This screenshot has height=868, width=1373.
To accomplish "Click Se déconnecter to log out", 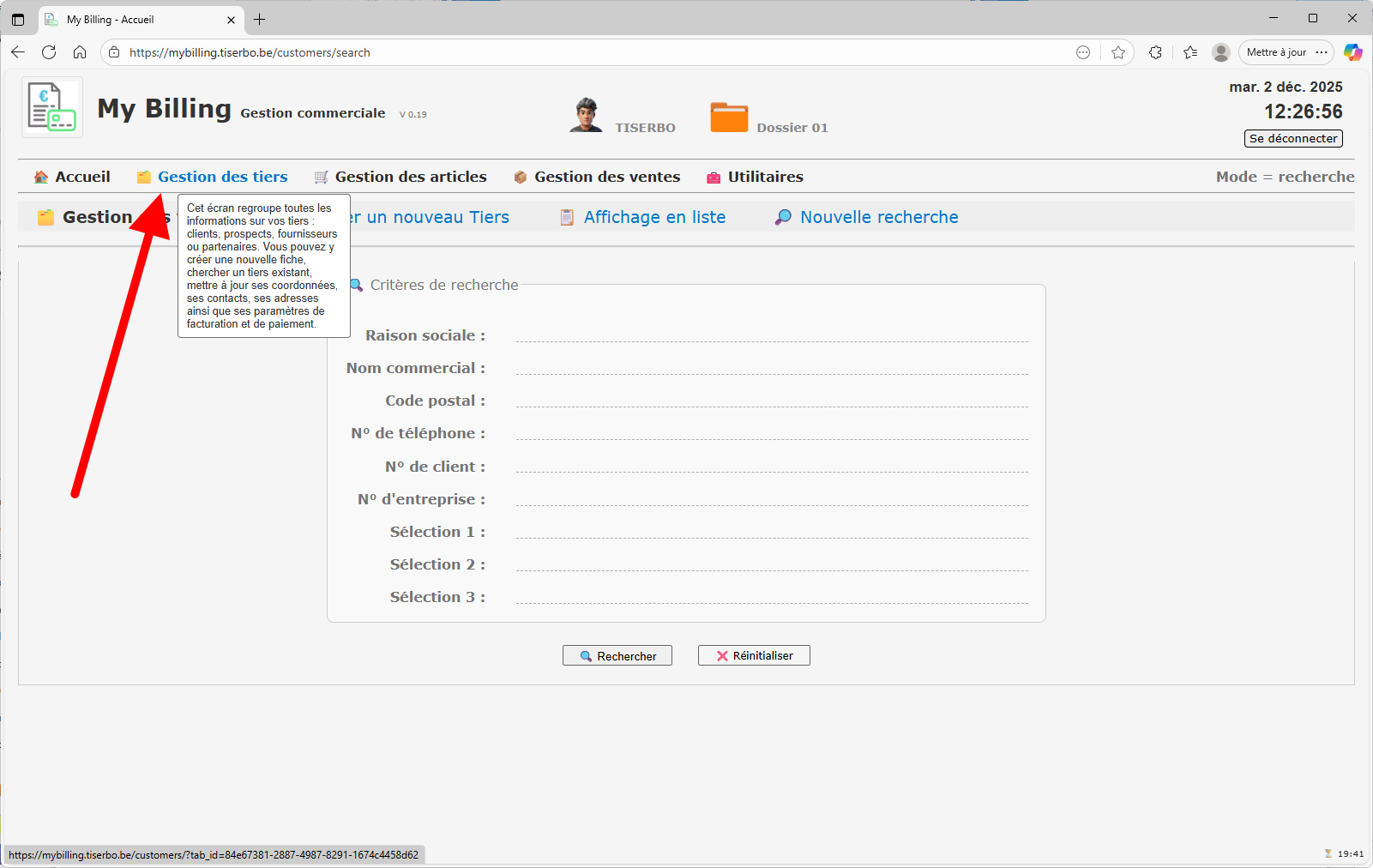I will pos(1292,138).
